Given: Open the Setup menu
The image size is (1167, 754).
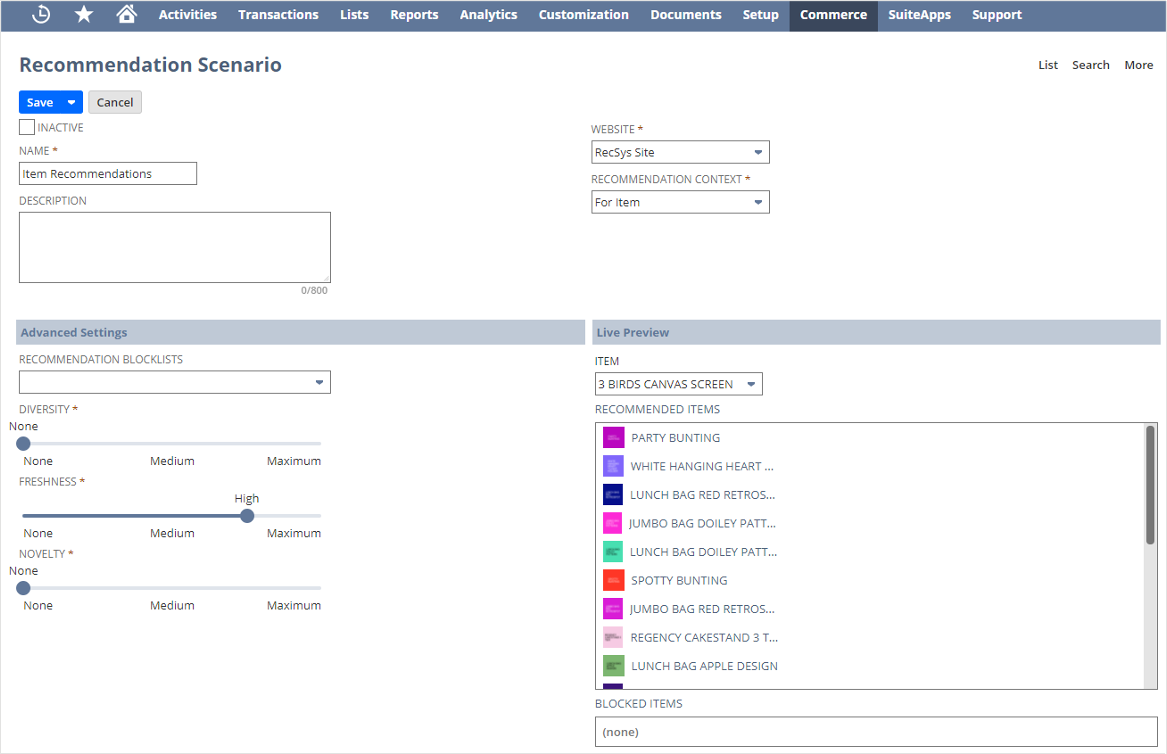Looking at the screenshot, I should click(761, 15).
